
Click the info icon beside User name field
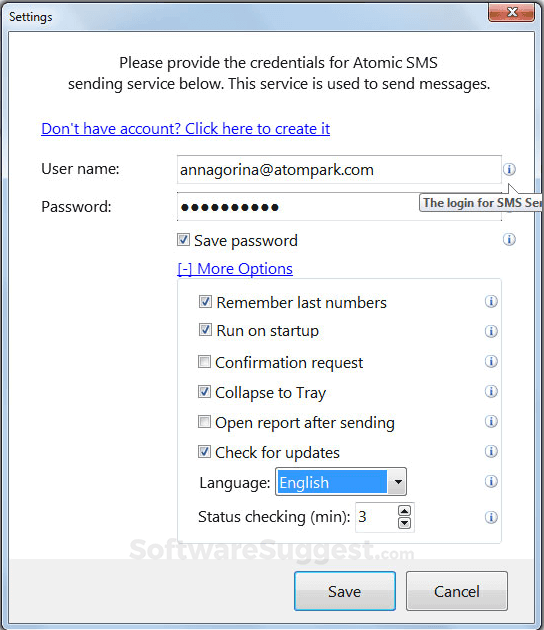509,169
